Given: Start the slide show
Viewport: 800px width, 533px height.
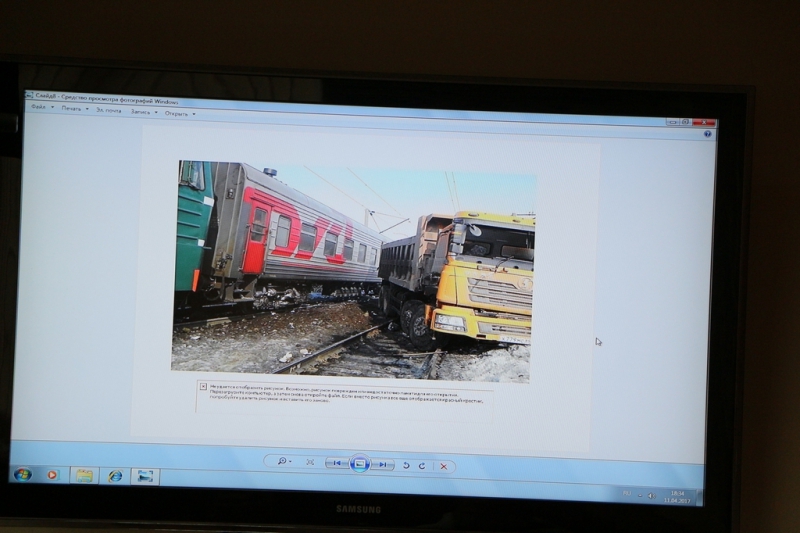Looking at the screenshot, I should 361,464.
